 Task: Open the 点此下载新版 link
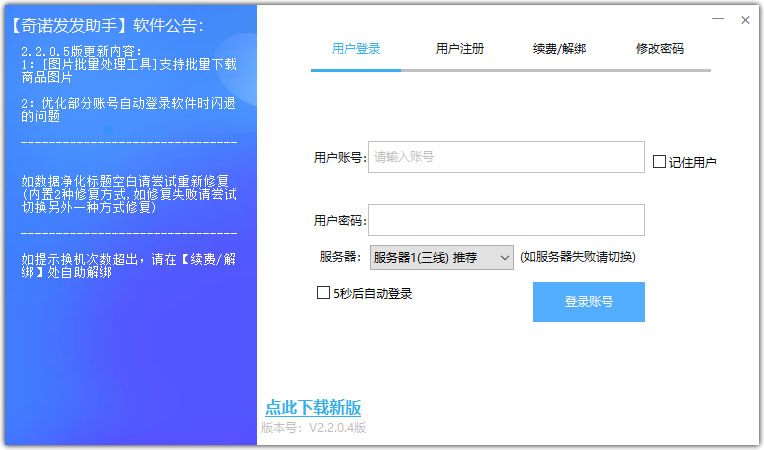[x=313, y=408]
